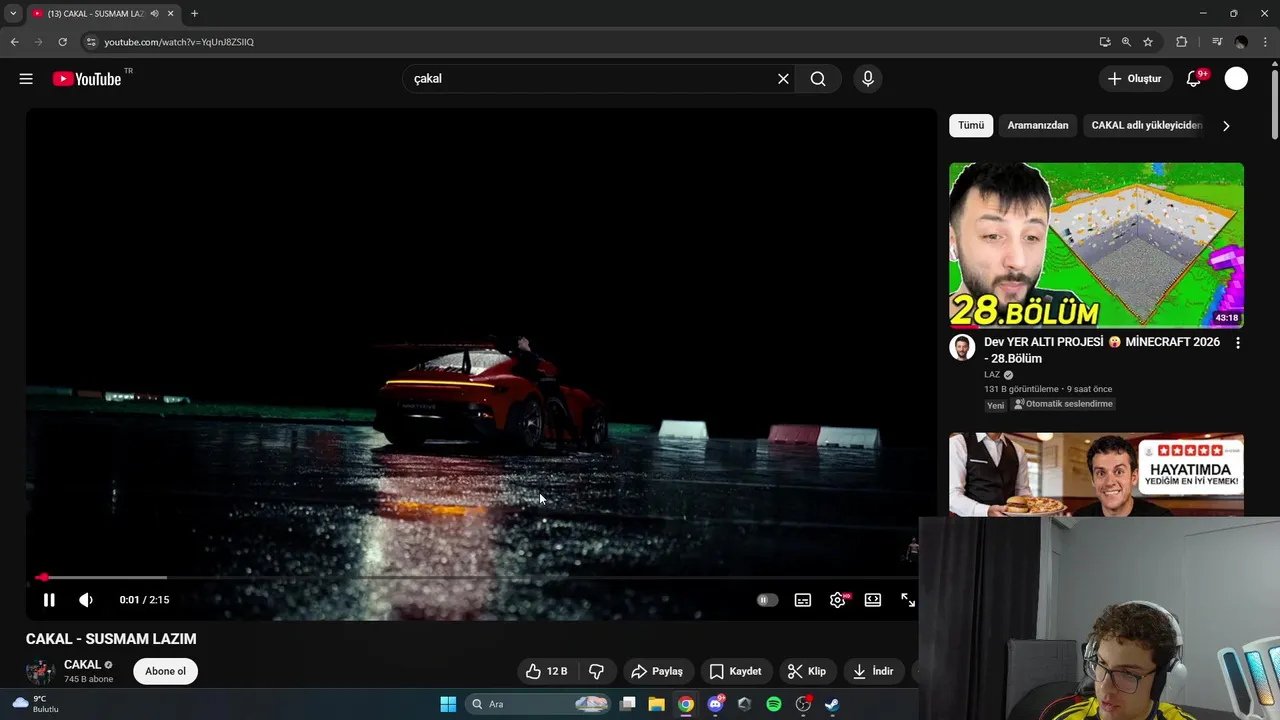
Task: Download video with İndir
Action: [x=873, y=671]
